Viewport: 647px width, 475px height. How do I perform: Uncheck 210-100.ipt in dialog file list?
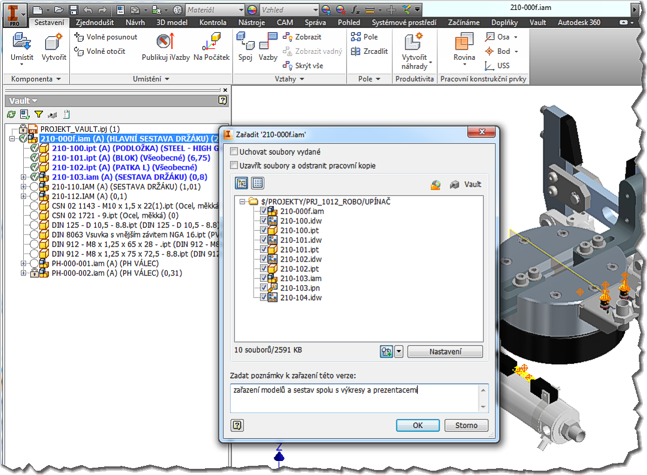pos(264,230)
